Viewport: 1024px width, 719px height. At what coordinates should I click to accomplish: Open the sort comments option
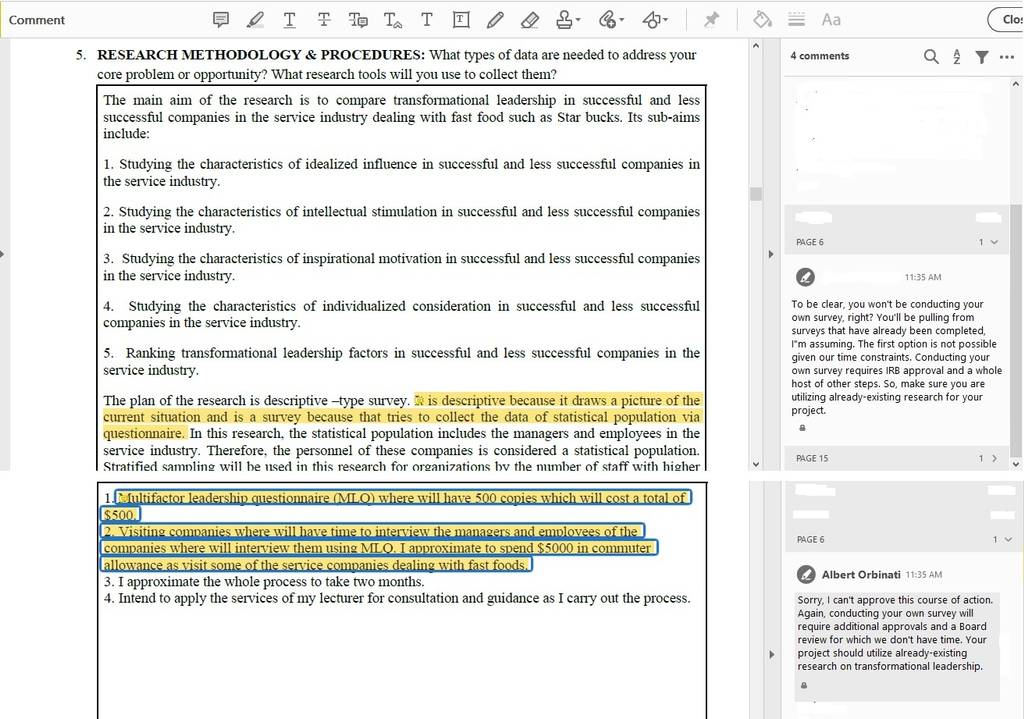[957, 57]
